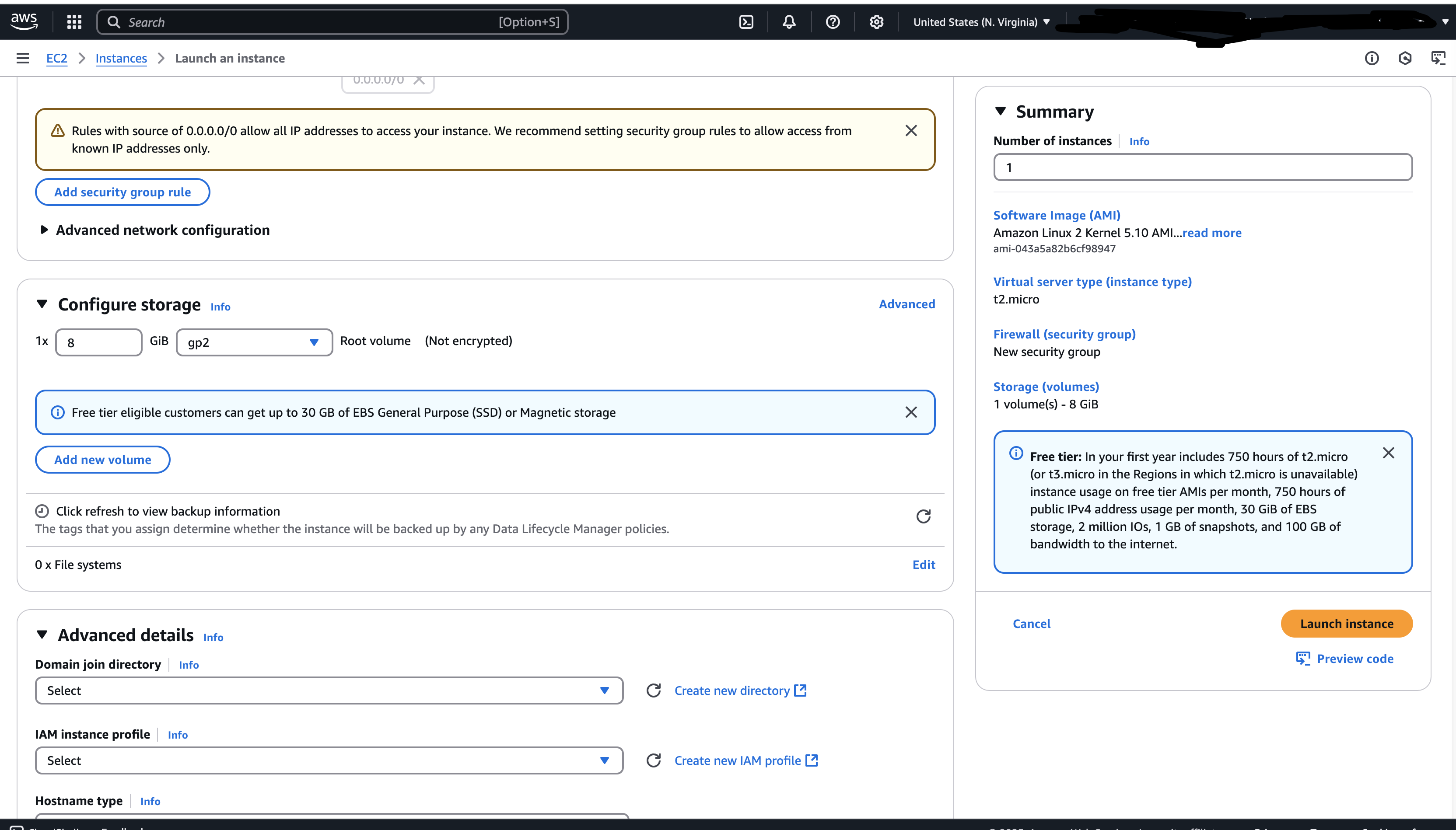Close the Free tier summary info box
The image size is (1456, 830).
coord(1389,453)
